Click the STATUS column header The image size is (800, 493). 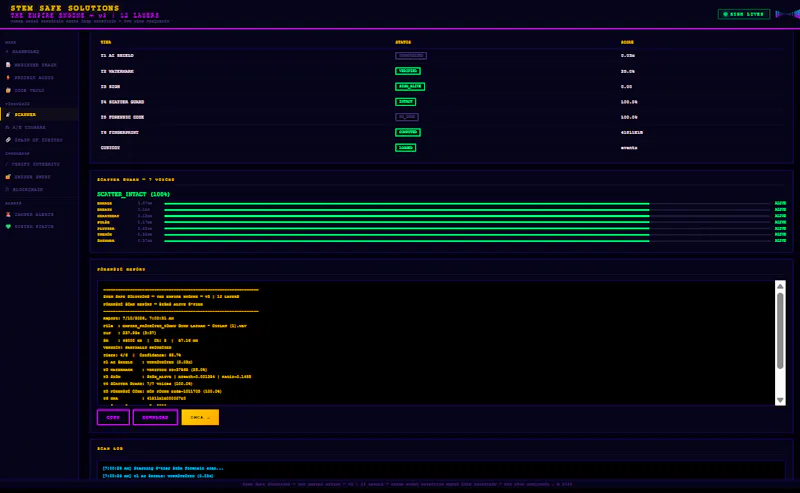coord(403,42)
